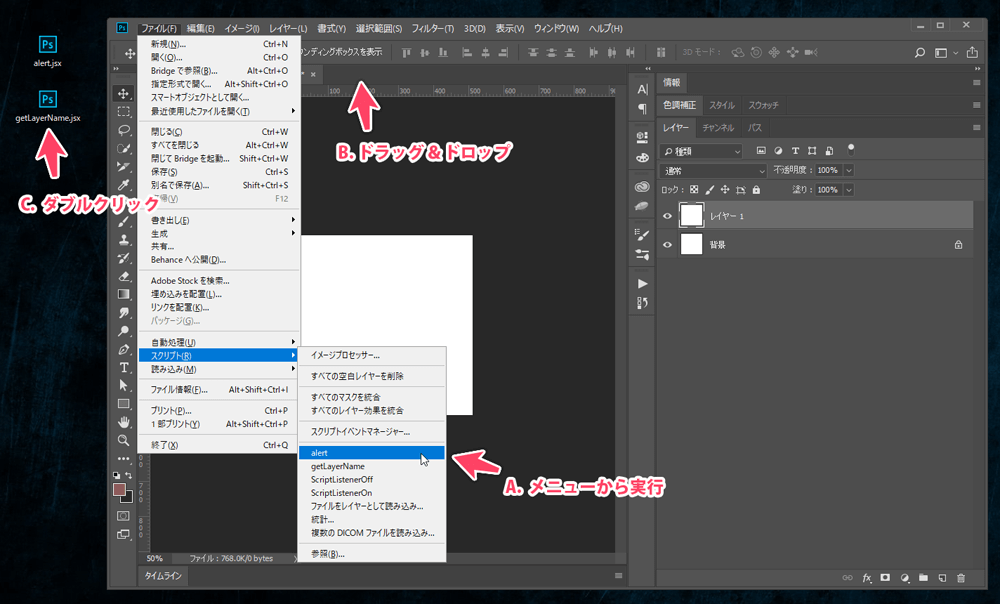
Task: Open the blend mode 通常 dropdown
Action: (x=713, y=171)
